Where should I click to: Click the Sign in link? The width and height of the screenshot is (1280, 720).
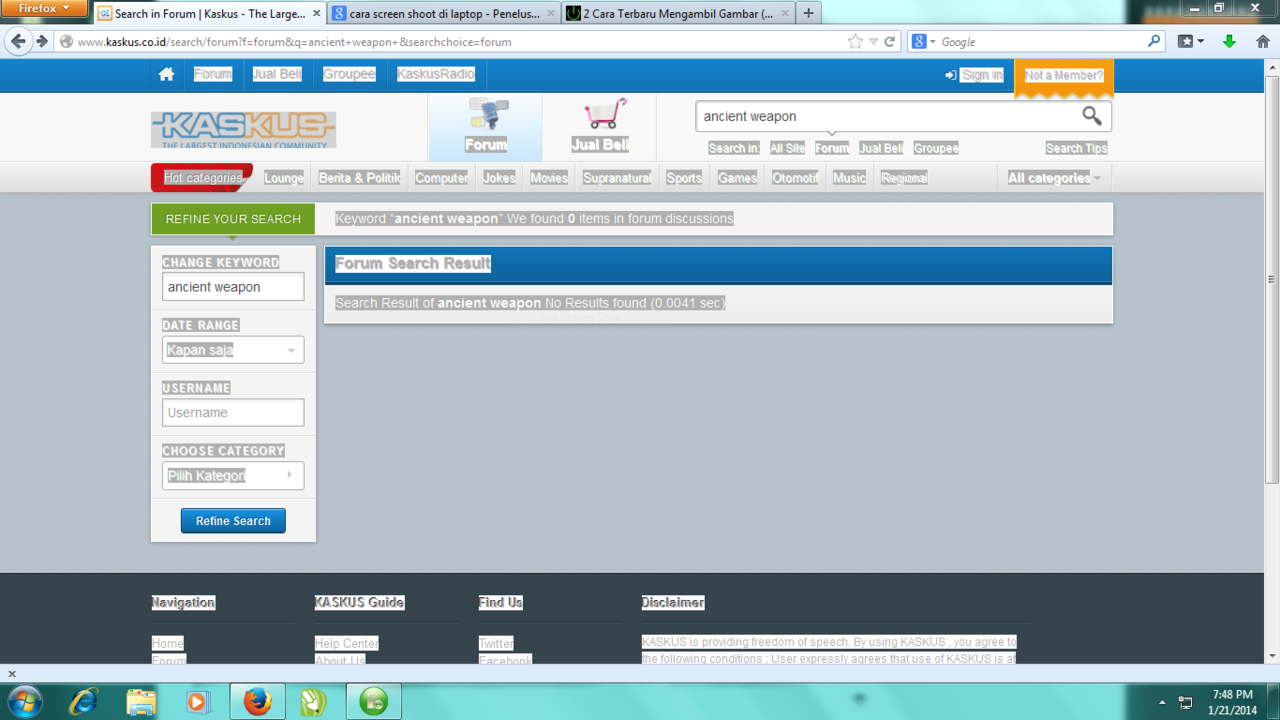[x=974, y=75]
